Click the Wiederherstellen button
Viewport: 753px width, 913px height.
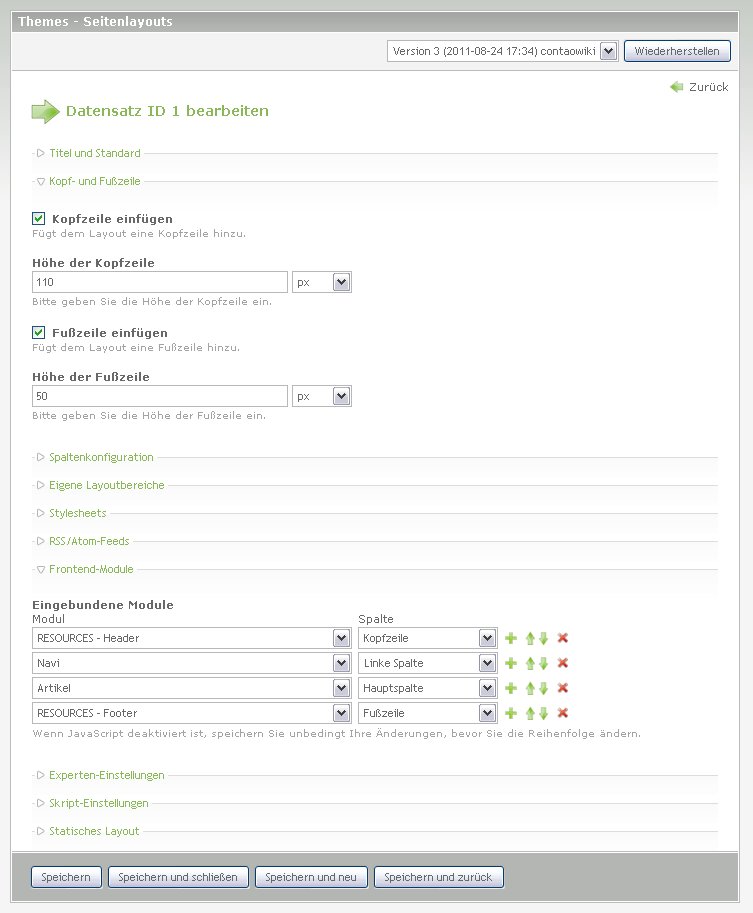click(677, 51)
